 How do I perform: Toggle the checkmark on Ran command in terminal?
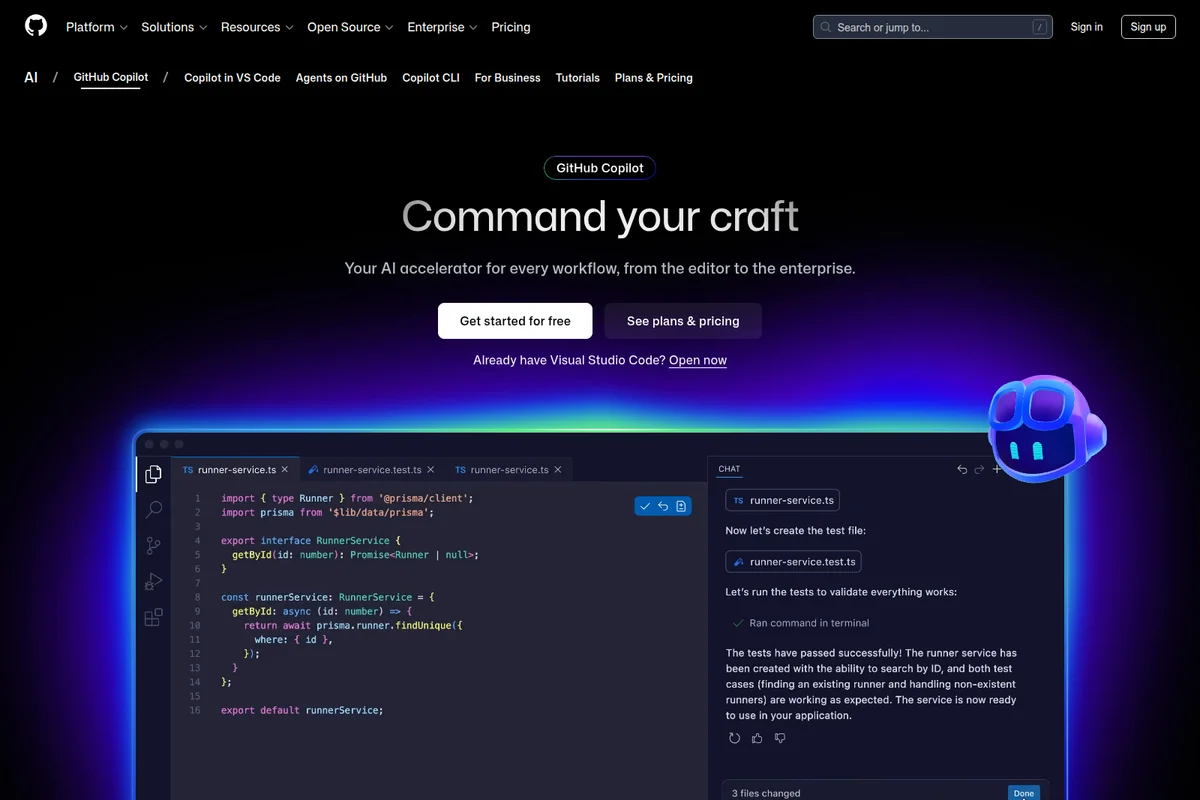737,622
